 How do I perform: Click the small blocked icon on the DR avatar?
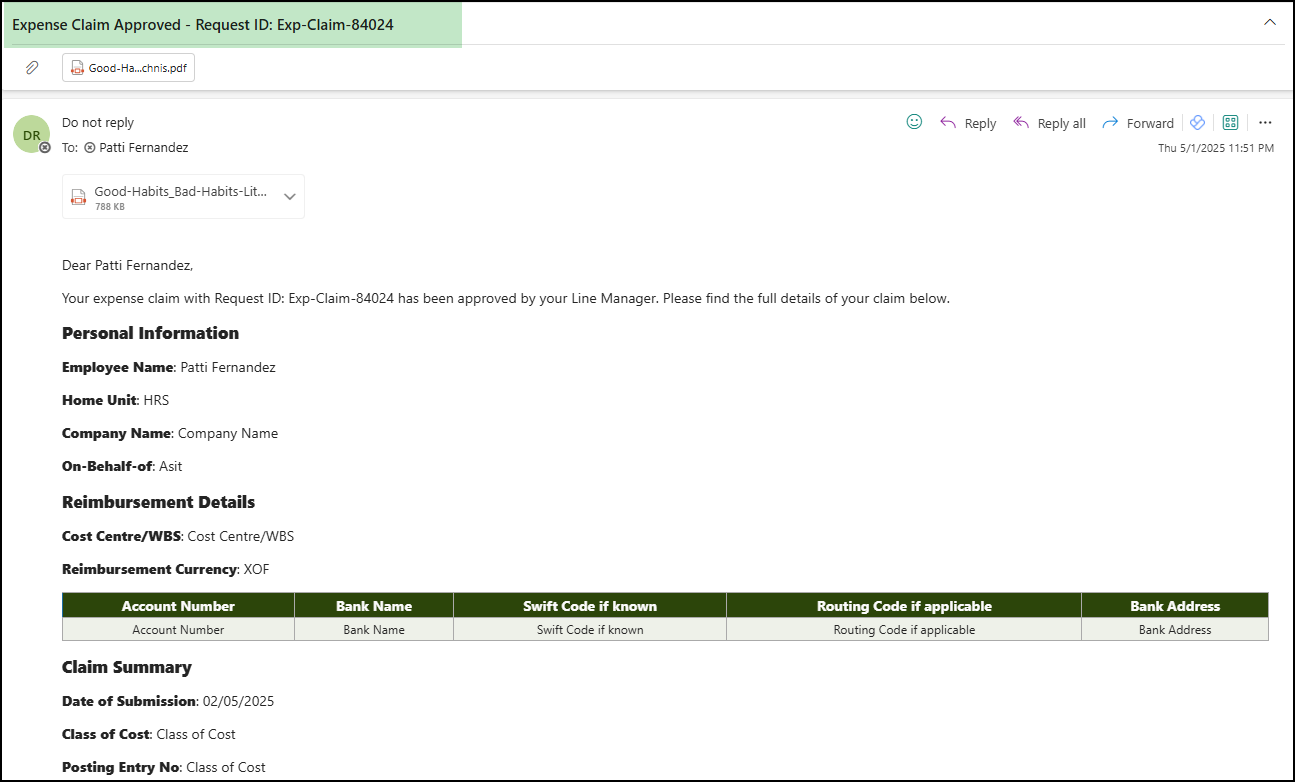click(45, 149)
